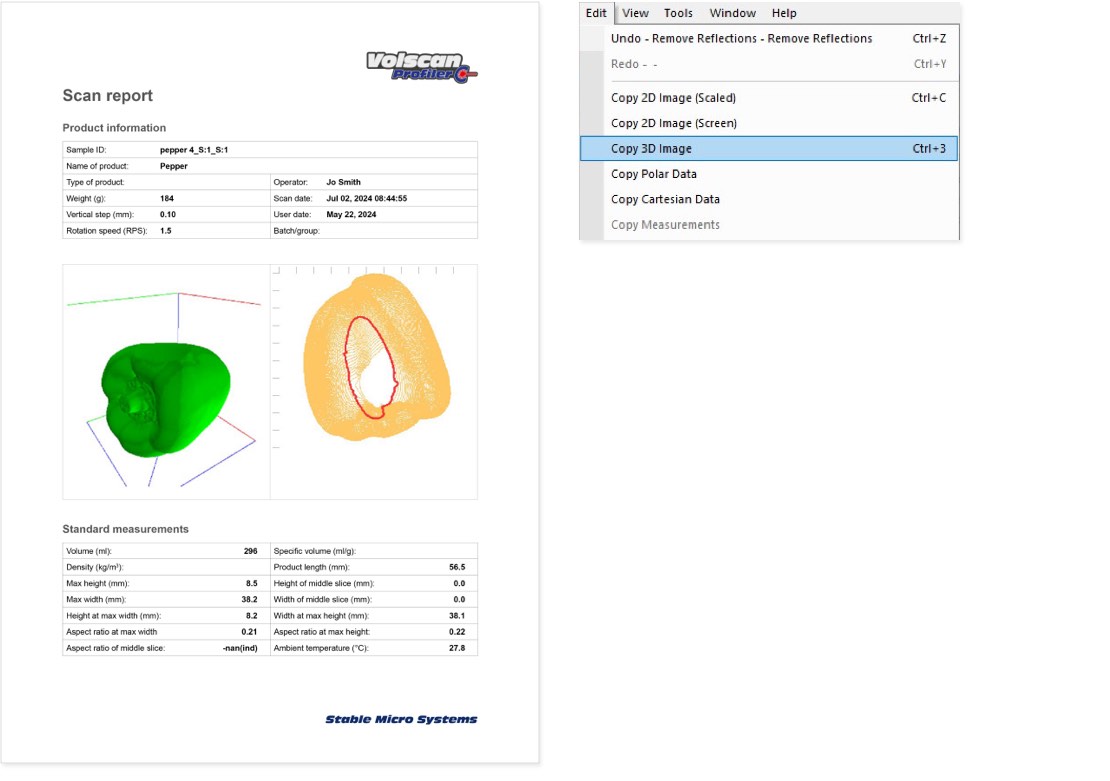The height and width of the screenshot is (781, 1110).
Task: Click the Scan report heading
Action: pyautogui.click(x=107, y=96)
